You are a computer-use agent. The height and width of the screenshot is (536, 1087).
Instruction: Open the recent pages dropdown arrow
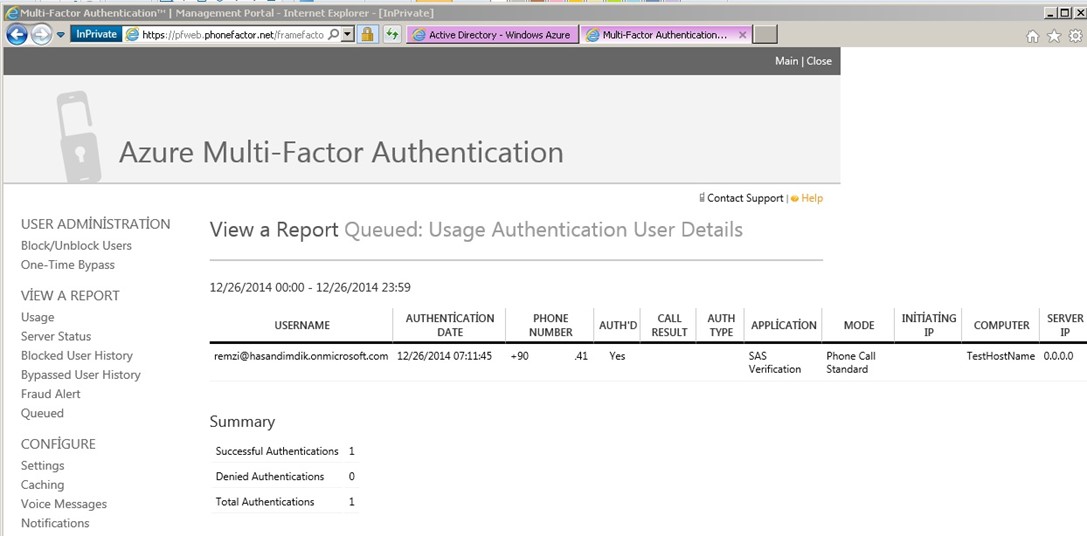pyautogui.click(x=60, y=35)
